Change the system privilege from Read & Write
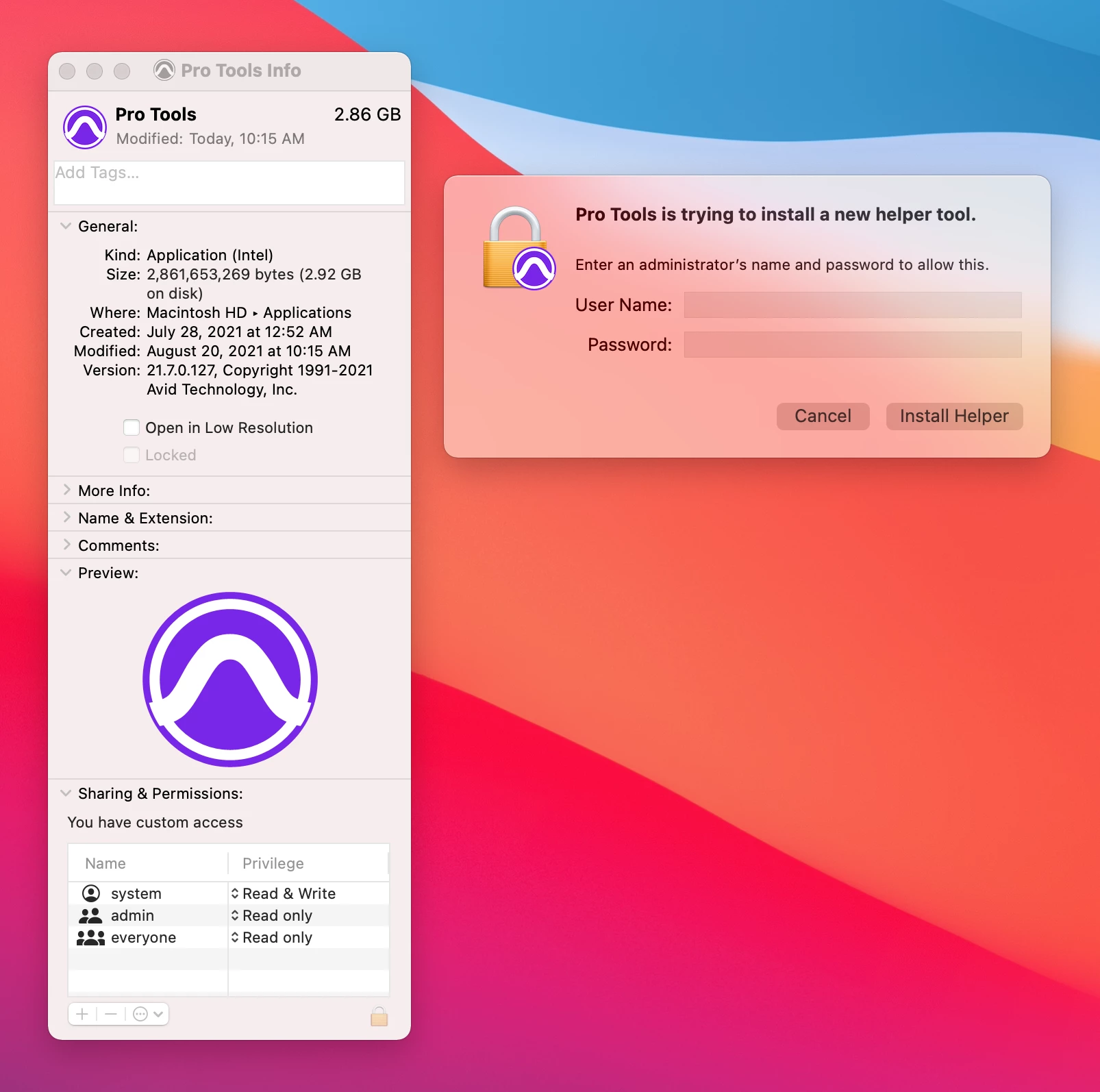This screenshot has height=1092, width=1100. pyautogui.click(x=283, y=893)
